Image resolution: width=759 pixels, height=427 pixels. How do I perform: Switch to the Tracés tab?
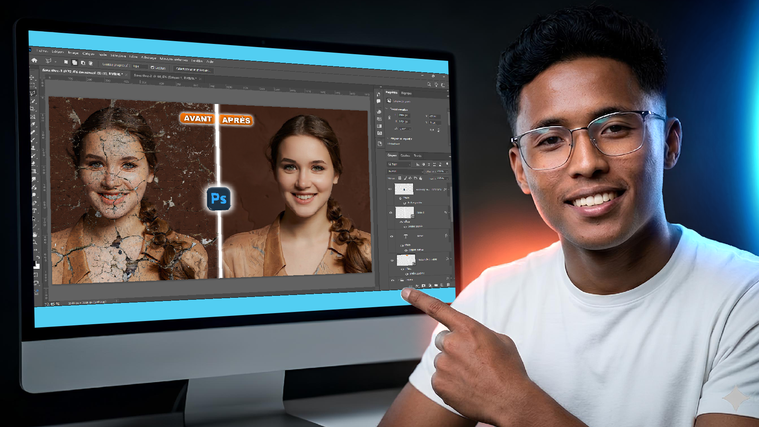pos(417,155)
